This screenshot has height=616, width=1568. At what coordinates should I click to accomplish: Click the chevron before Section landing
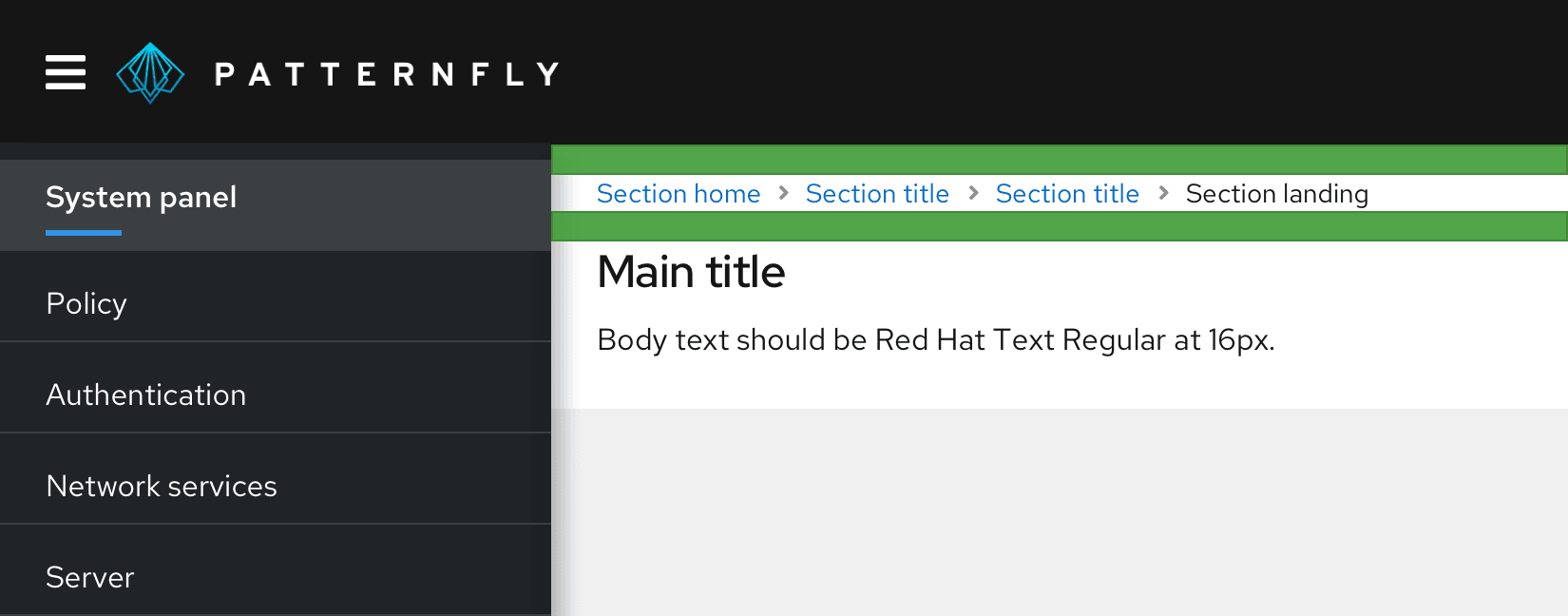tap(1163, 193)
